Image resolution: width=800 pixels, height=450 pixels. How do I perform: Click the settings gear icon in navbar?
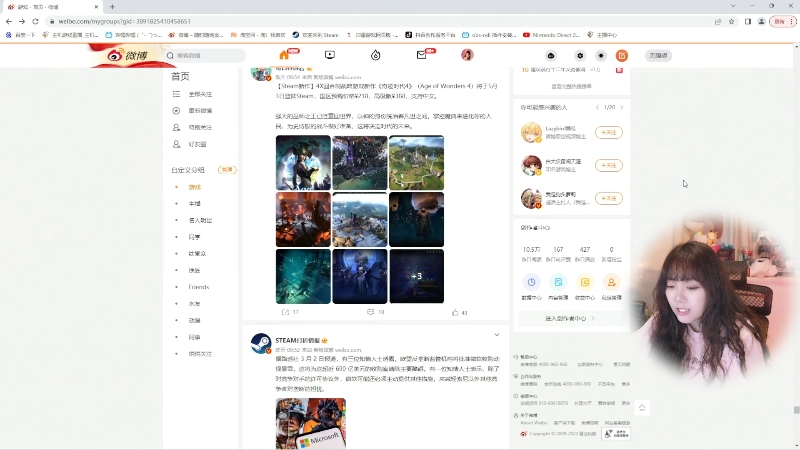pos(580,56)
